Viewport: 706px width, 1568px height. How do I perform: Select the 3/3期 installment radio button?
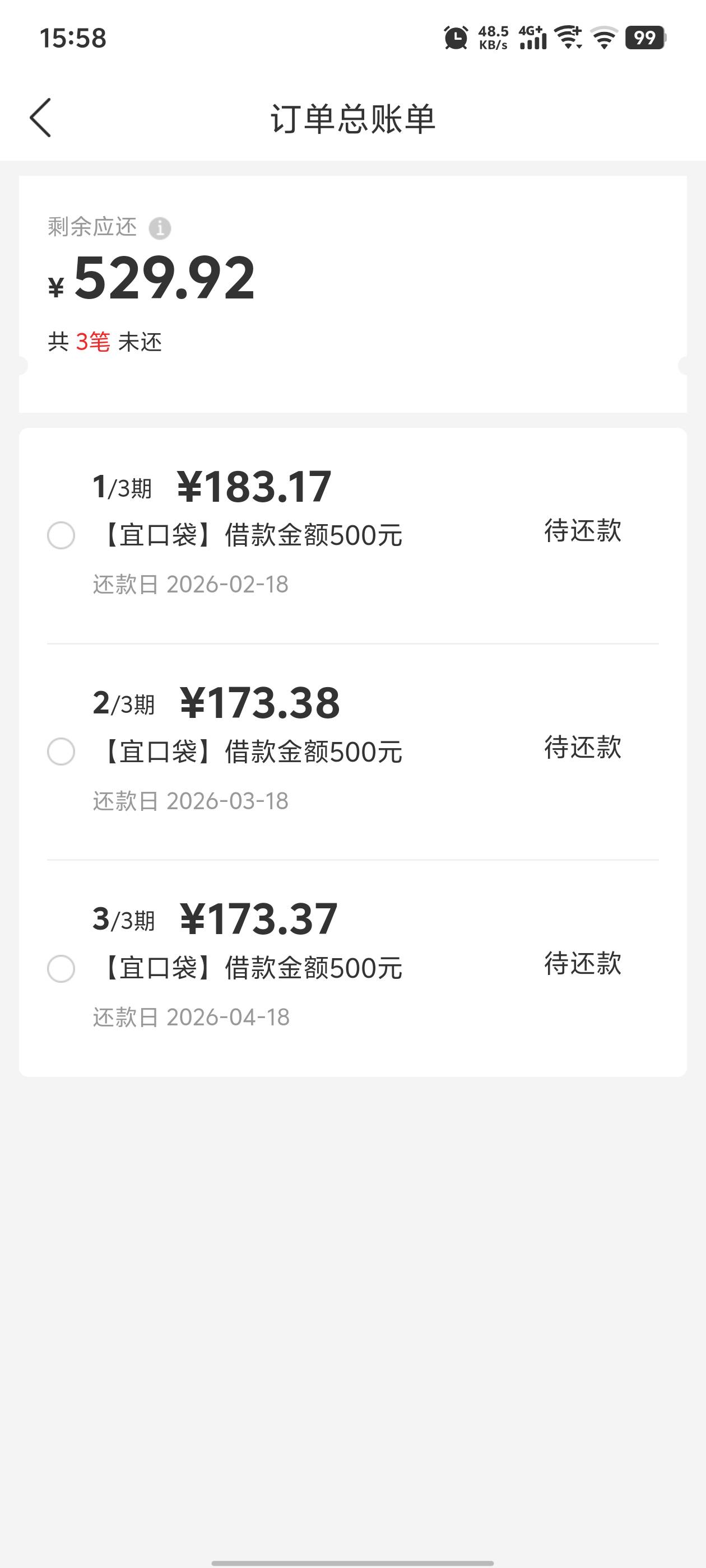[x=61, y=968]
